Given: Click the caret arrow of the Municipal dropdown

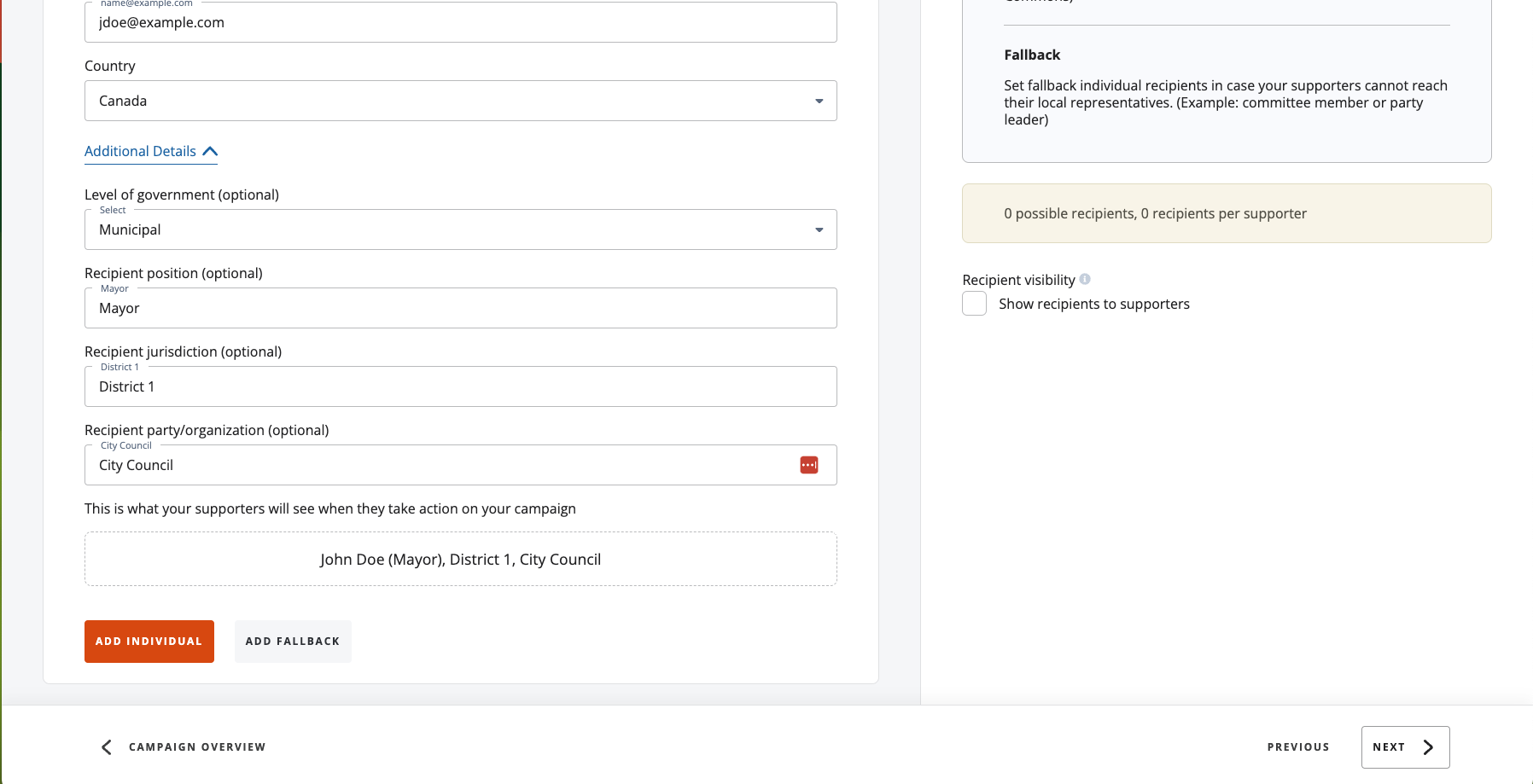Looking at the screenshot, I should click(819, 229).
